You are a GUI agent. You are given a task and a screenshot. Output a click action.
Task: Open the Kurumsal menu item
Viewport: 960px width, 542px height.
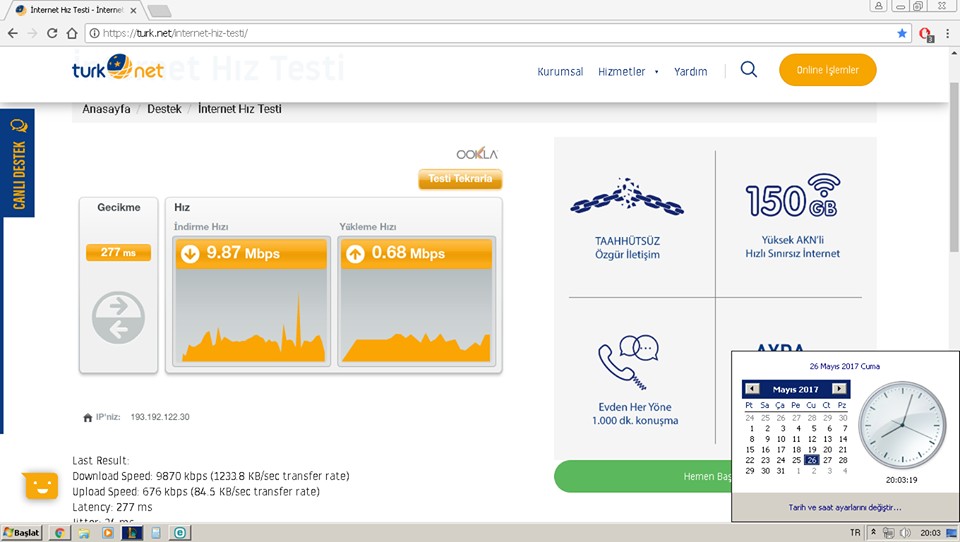coord(560,72)
